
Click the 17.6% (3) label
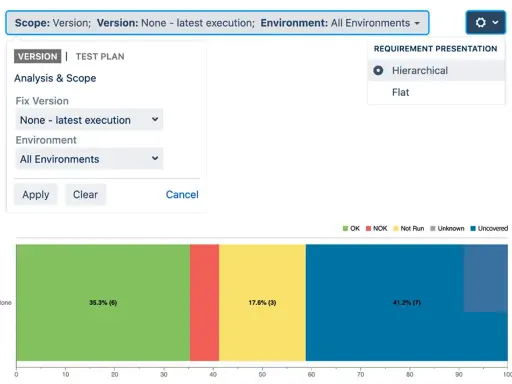click(262, 303)
